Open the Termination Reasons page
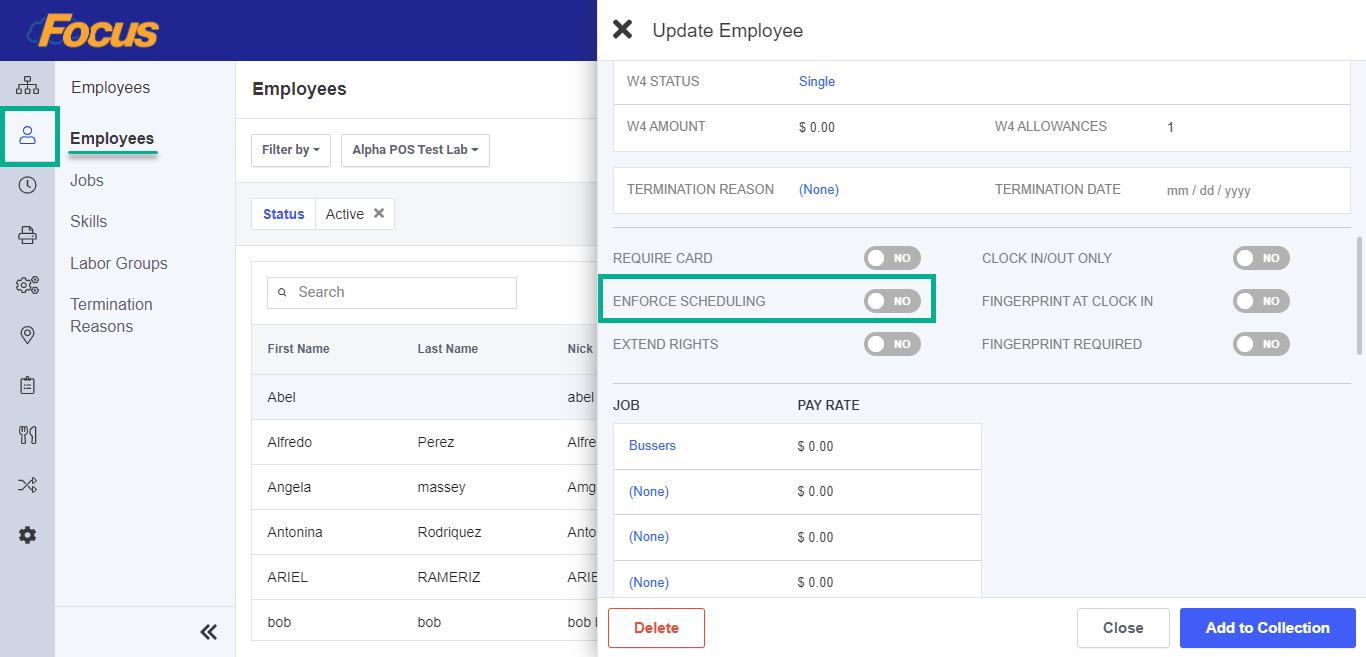The width and height of the screenshot is (1366, 657). pos(111,314)
